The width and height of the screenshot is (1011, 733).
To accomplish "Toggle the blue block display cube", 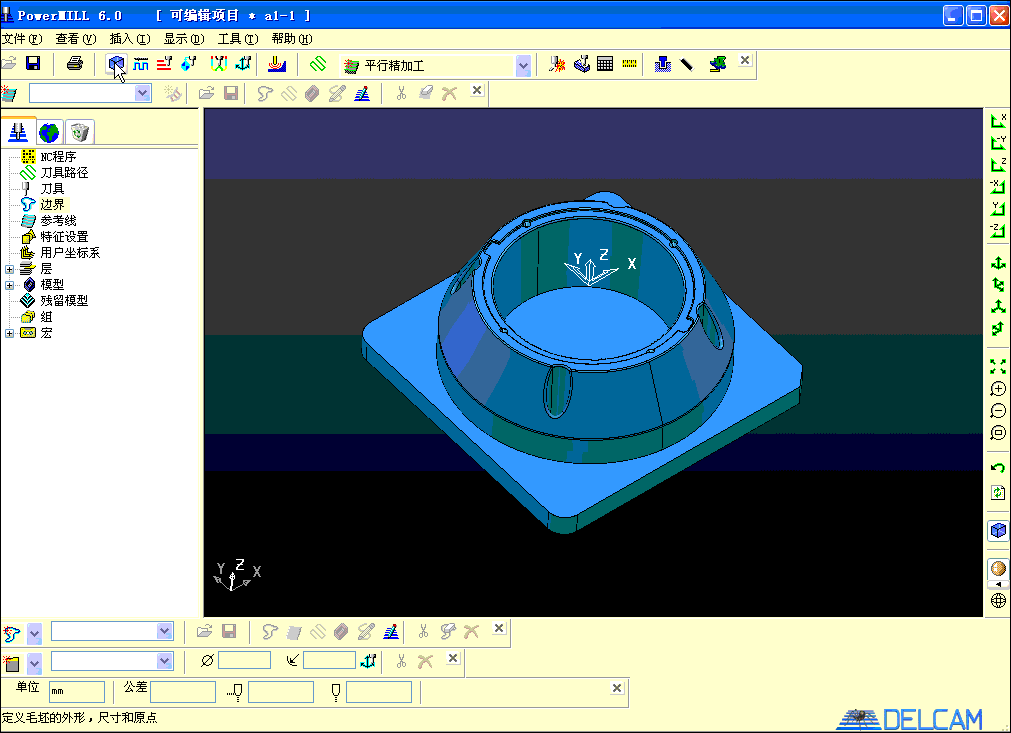I will (x=998, y=531).
